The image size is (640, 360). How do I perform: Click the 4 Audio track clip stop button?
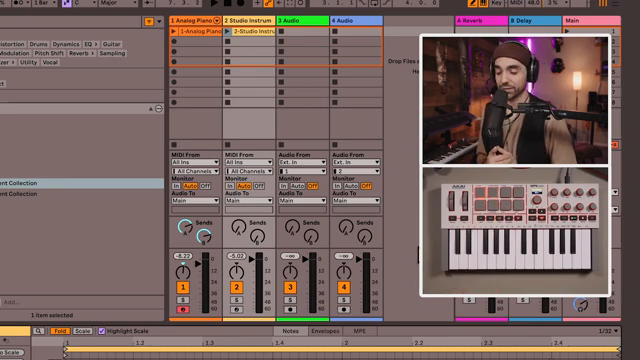click(335, 144)
